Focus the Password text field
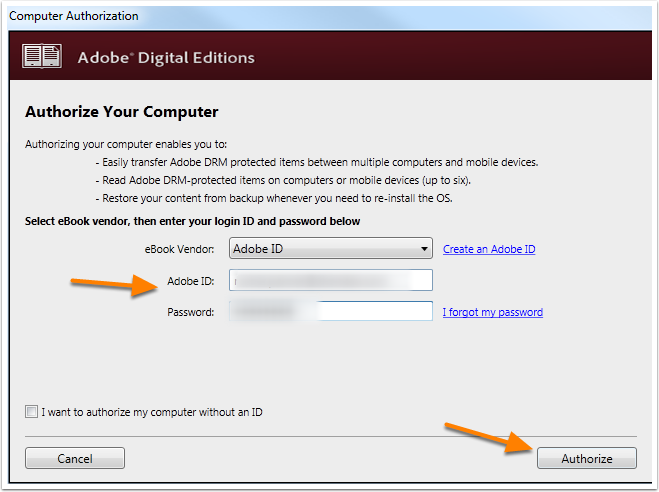Viewport: 659px width, 492px height. [x=331, y=311]
